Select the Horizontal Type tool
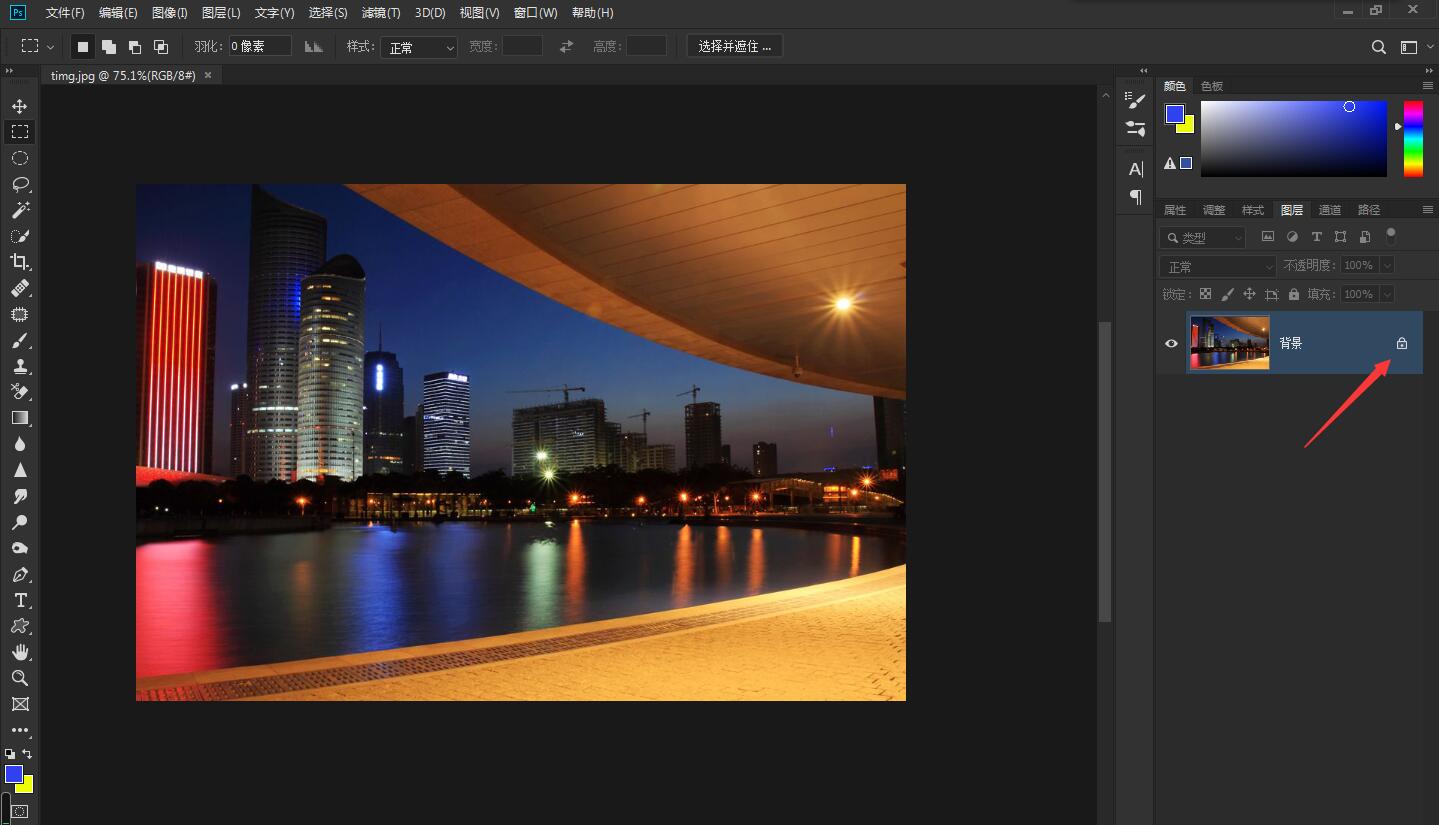 pyautogui.click(x=20, y=600)
